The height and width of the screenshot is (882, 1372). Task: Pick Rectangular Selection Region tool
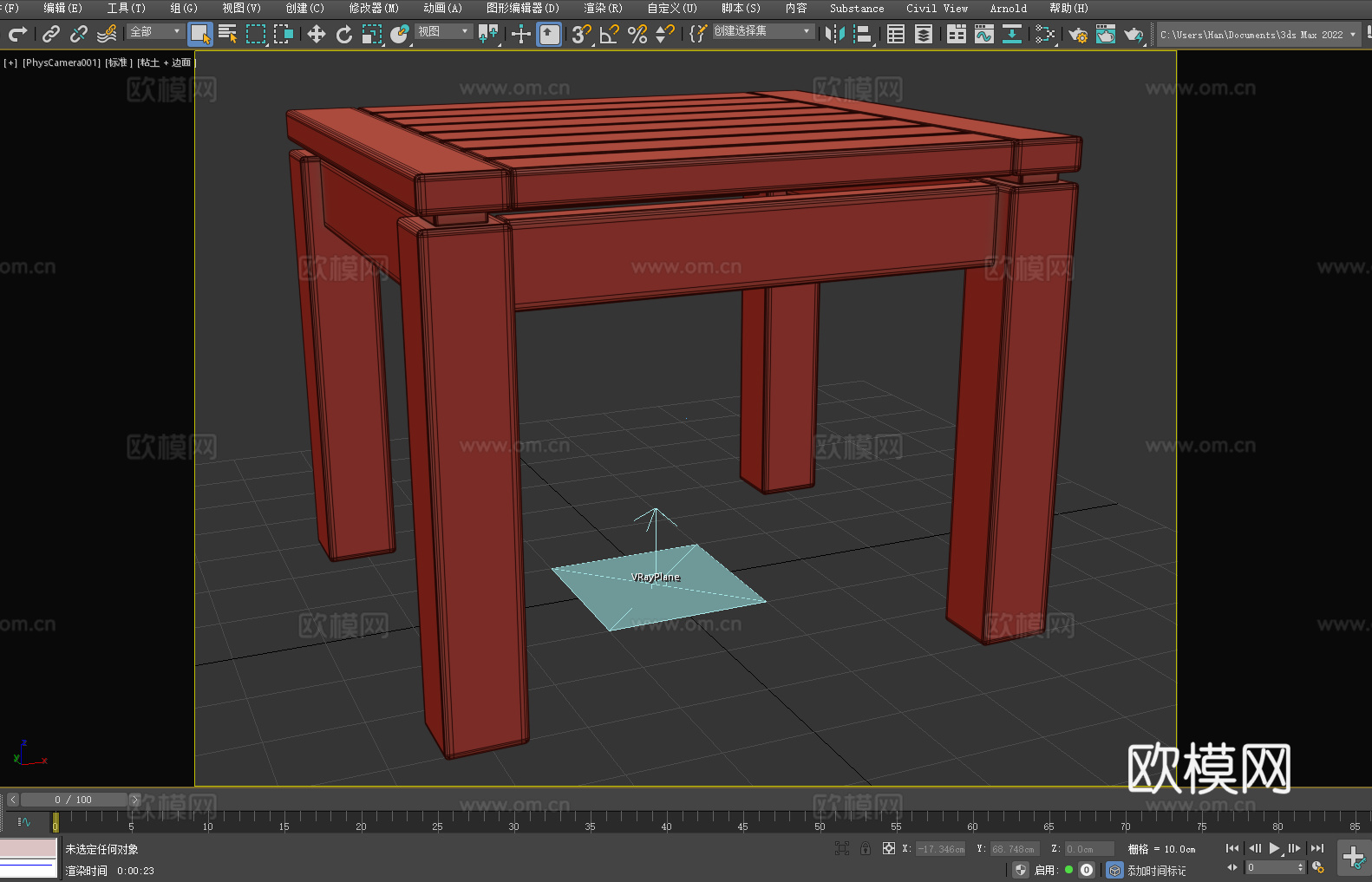(256, 34)
